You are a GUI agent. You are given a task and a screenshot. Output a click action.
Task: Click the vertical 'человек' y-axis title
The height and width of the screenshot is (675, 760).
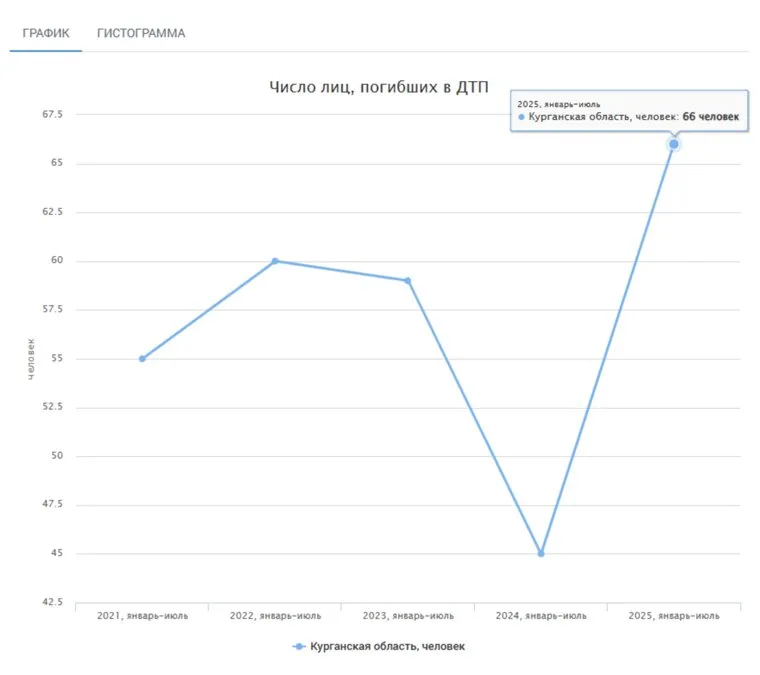tap(31, 358)
